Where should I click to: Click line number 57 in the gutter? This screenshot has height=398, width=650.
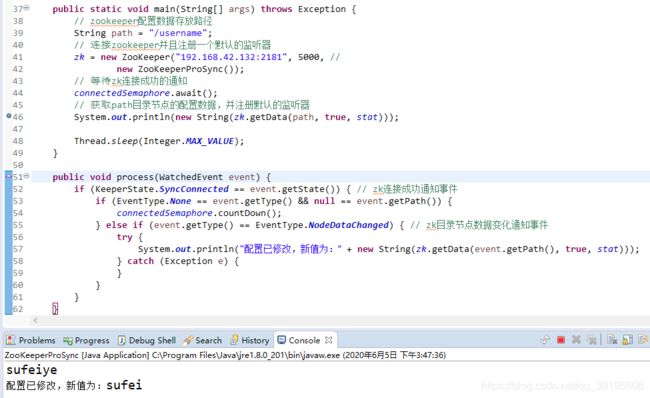[x=18, y=249]
